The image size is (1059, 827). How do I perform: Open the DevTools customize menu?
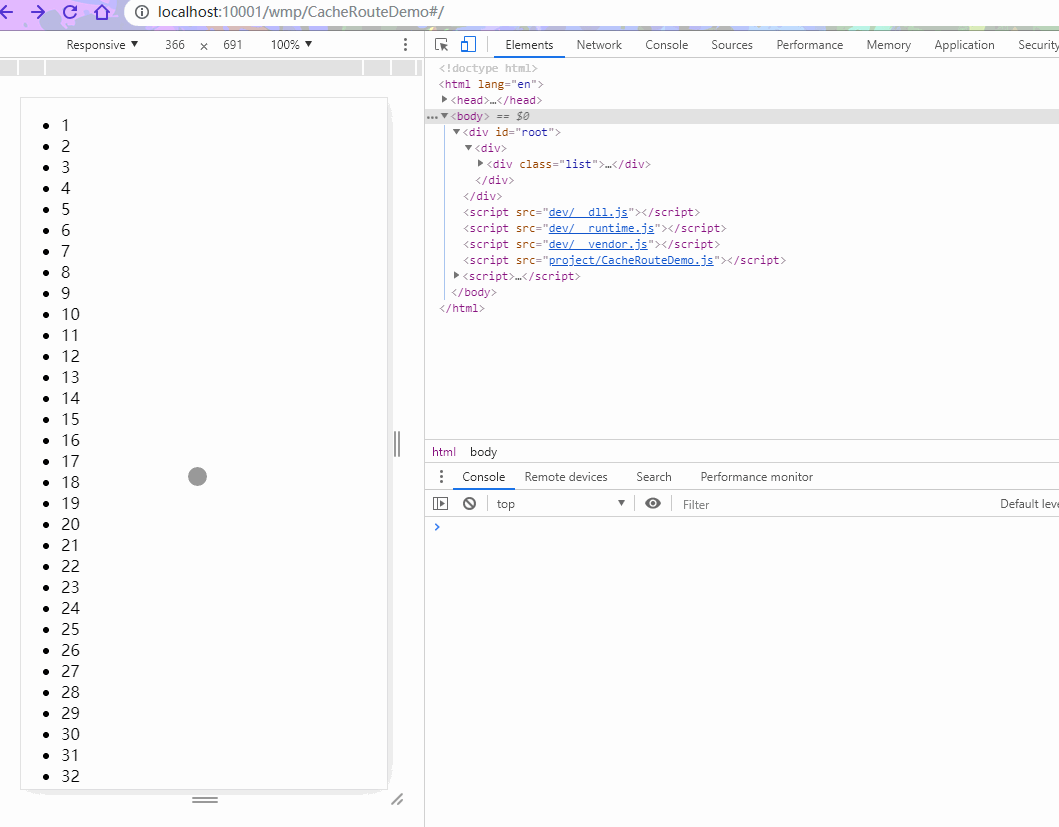point(1055,44)
